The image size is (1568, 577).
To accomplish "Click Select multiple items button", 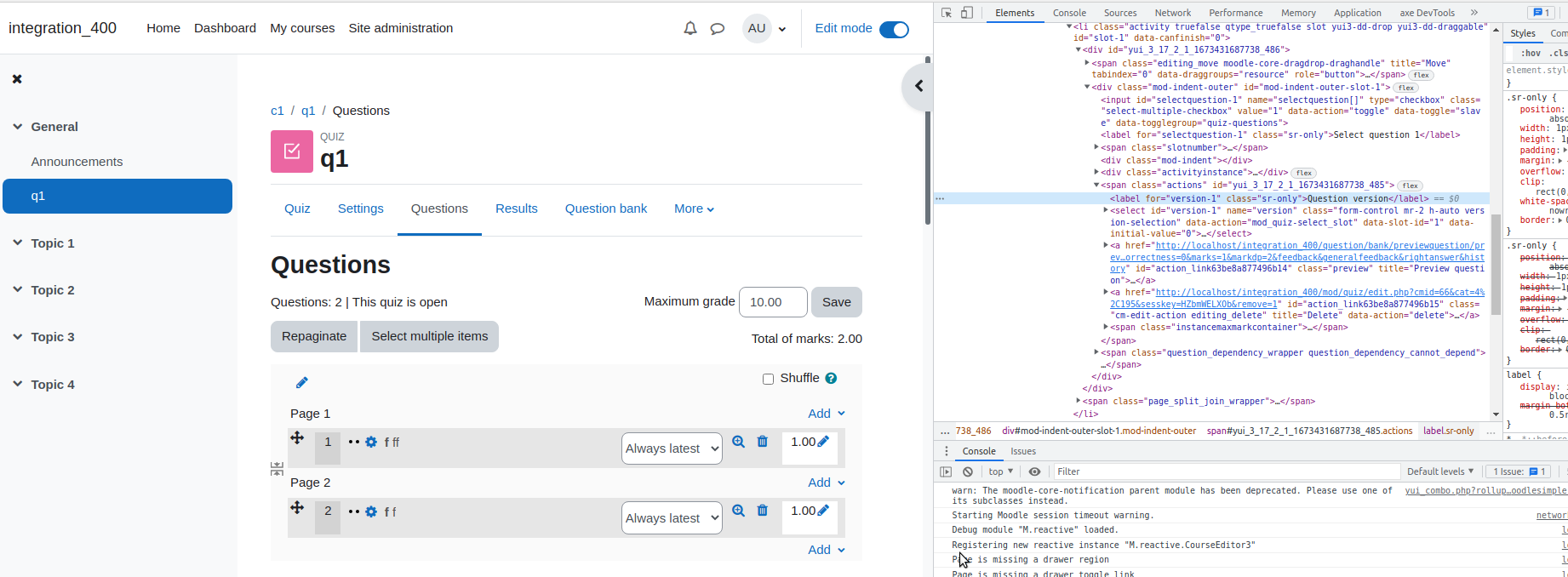I will [x=430, y=336].
